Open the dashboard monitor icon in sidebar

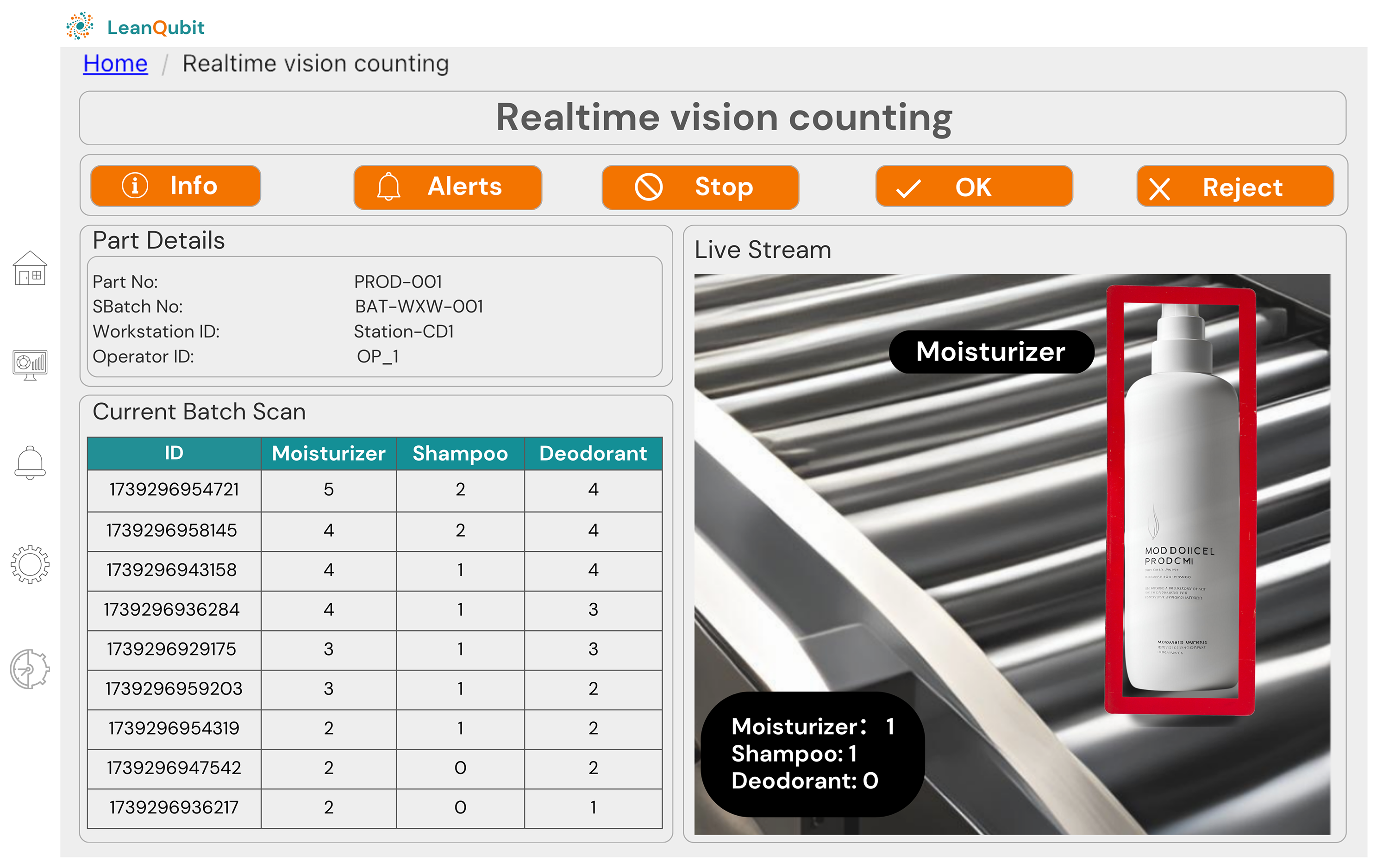30,365
